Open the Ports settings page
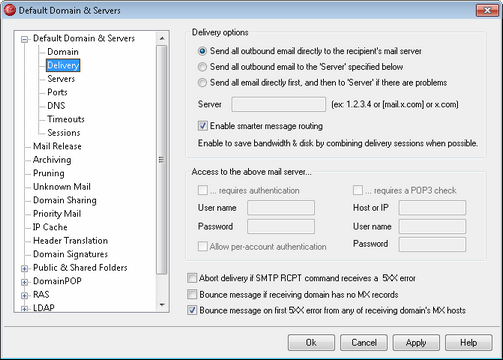Image resolution: width=503 pixels, height=360 pixels. pos(57,92)
